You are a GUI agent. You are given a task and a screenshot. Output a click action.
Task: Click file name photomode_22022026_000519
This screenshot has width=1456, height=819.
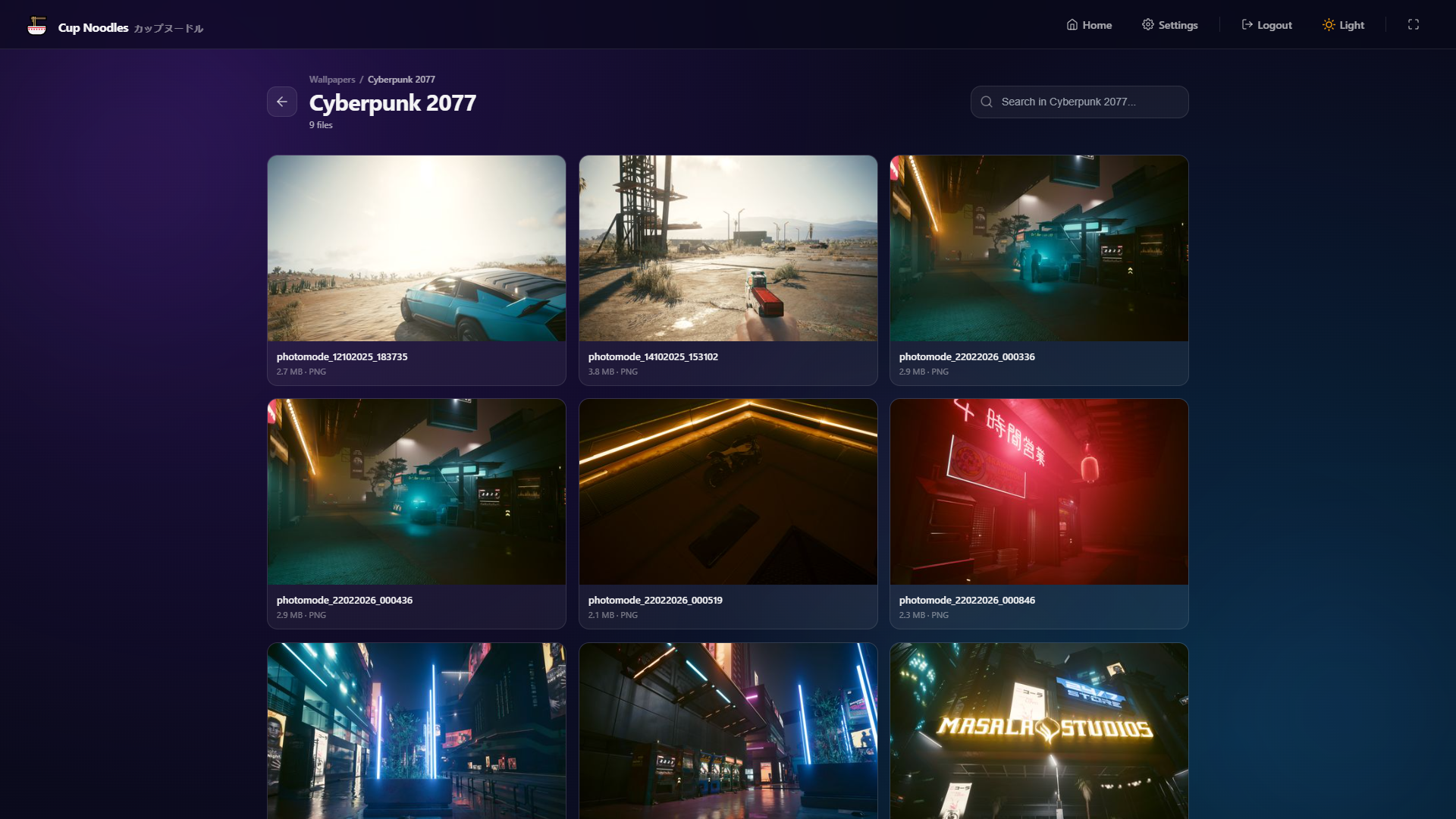click(655, 600)
